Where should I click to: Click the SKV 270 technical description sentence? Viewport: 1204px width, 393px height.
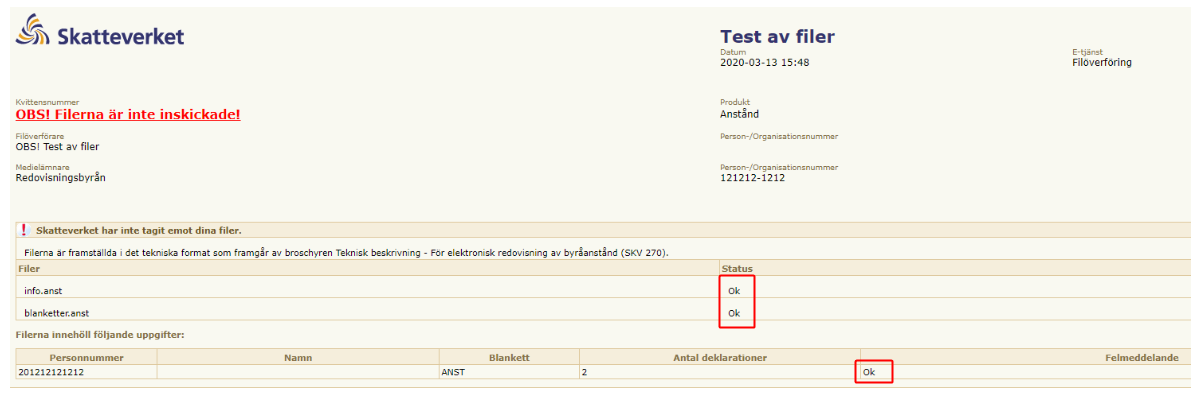pos(346,253)
